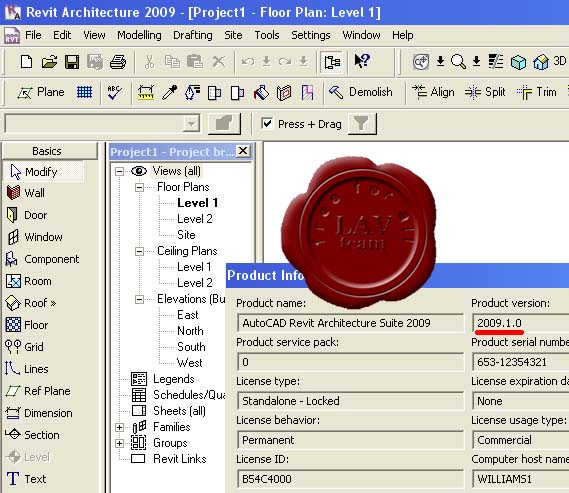Open the South elevation view
The width and height of the screenshot is (569, 493).
click(x=191, y=347)
